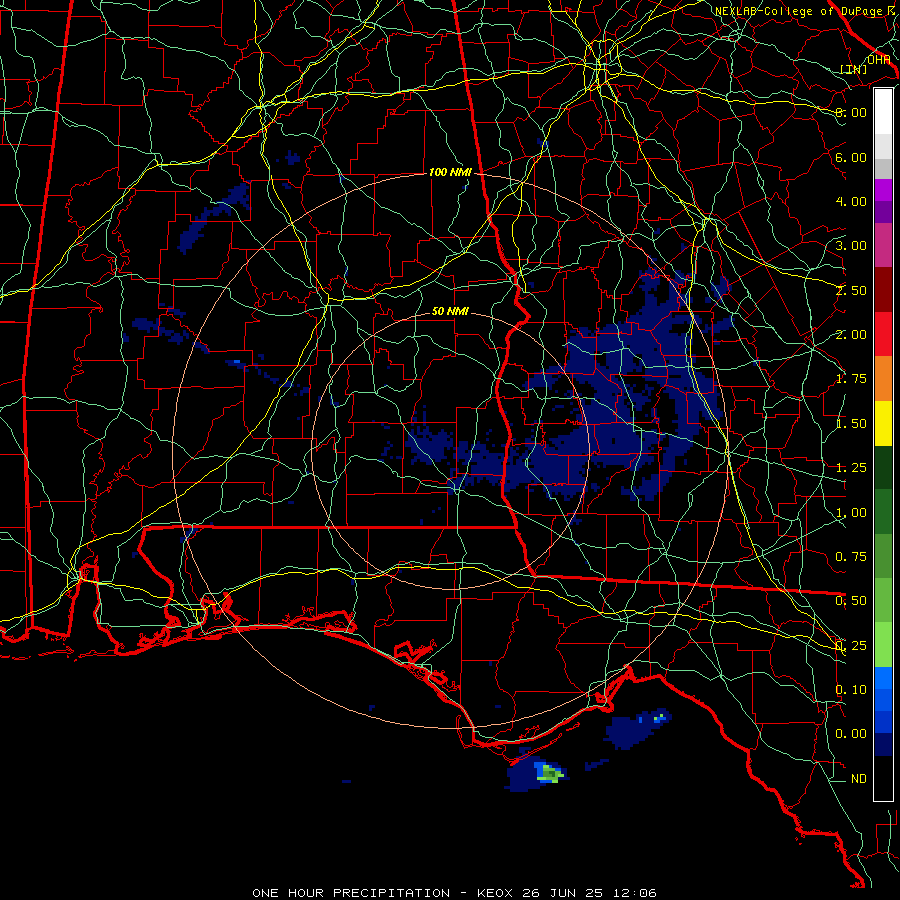The image size is (900, 900).
Task: Click the green offshore precipitation cell
Action: point(550,773)
